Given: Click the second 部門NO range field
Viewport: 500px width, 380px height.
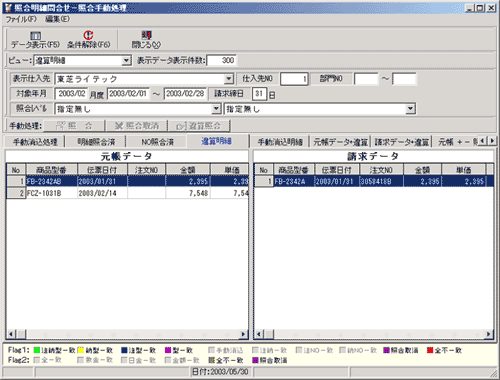Looking at the screenshot, I should click(404, 79).
